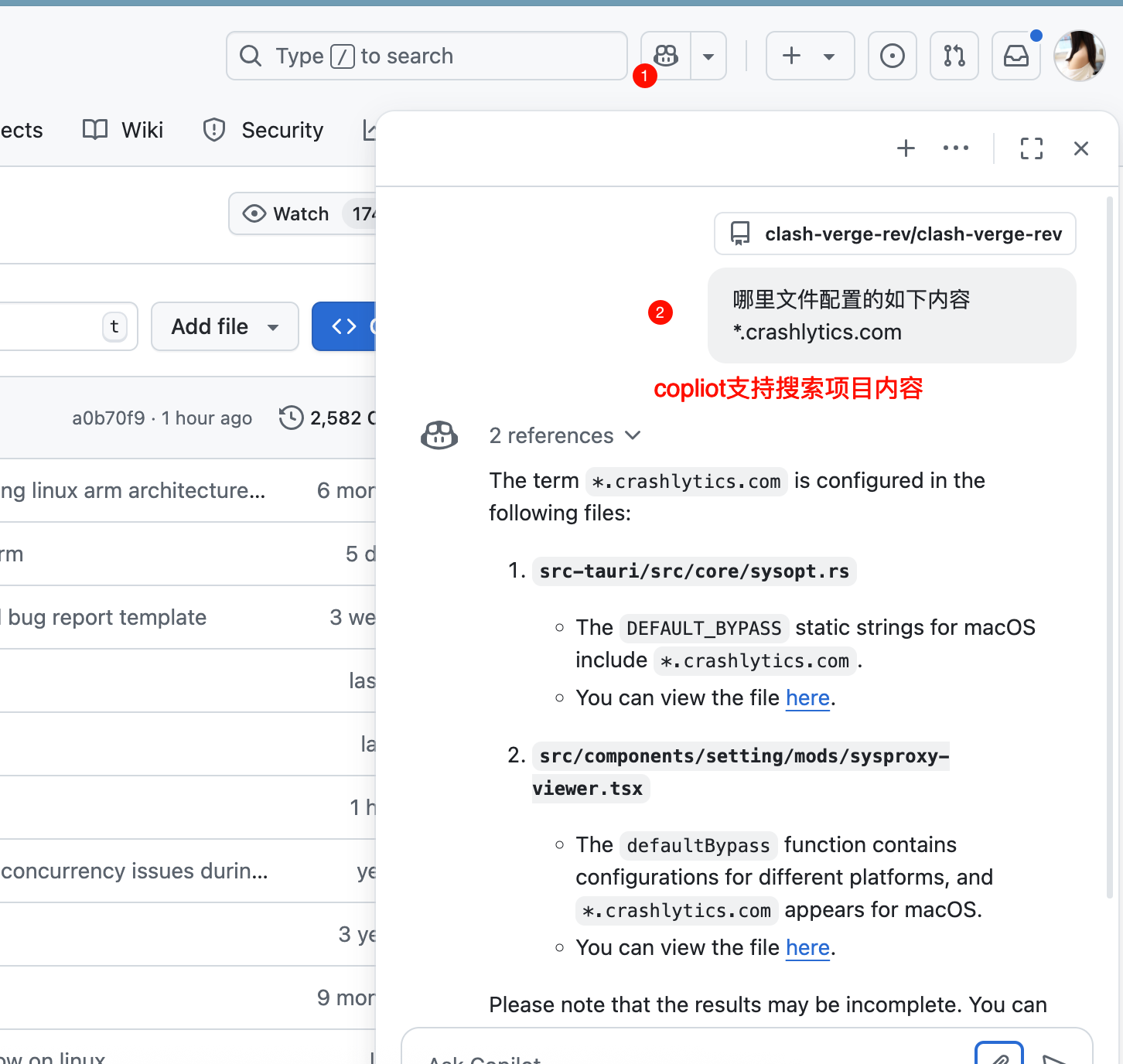Click the clash-verge-rev repository chip
Image resolution: width=1123 pixels, height=1064 pixels.
[895, 234]
